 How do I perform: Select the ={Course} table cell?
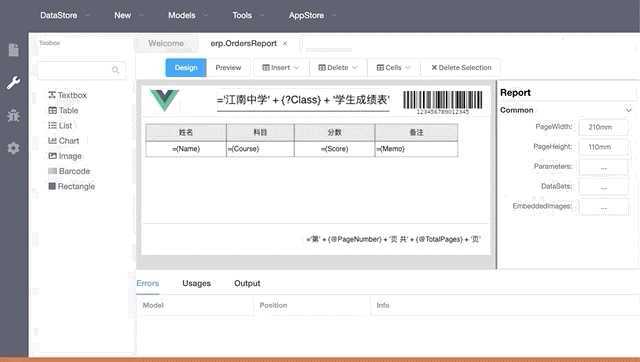pyautogui.click(x=260, y=149)
